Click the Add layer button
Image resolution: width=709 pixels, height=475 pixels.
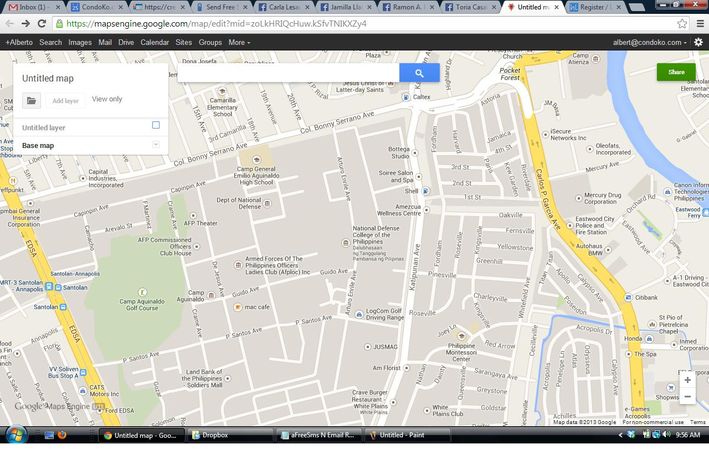pos(65,100)
